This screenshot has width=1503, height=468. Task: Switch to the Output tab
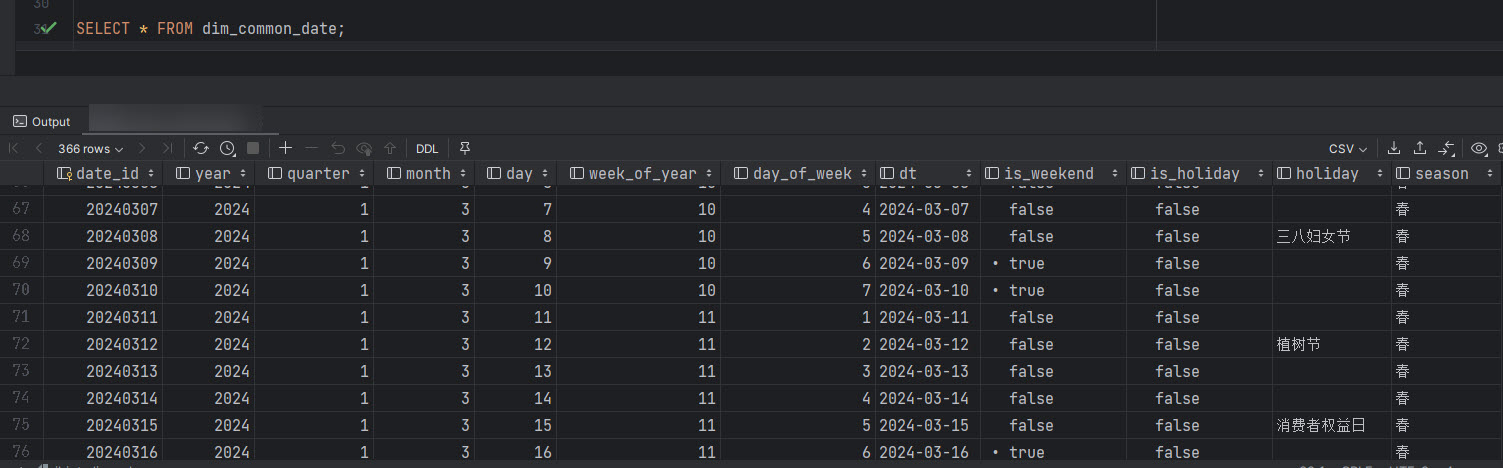[x=42, y=121]
